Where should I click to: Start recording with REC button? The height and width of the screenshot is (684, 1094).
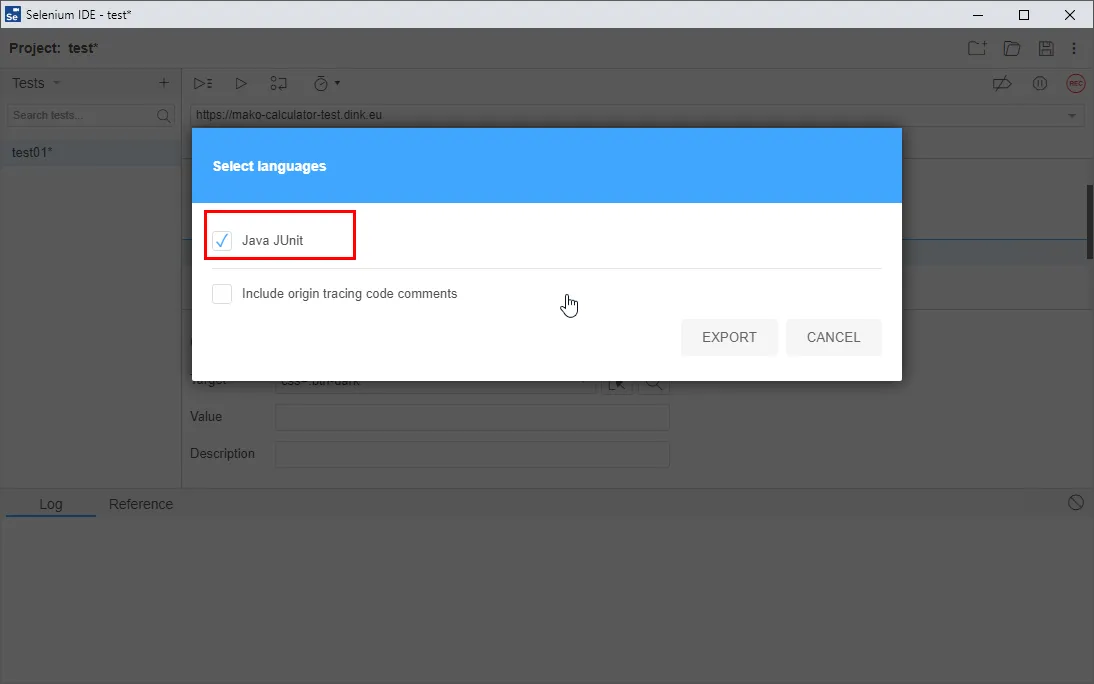tap(1076, 84)
